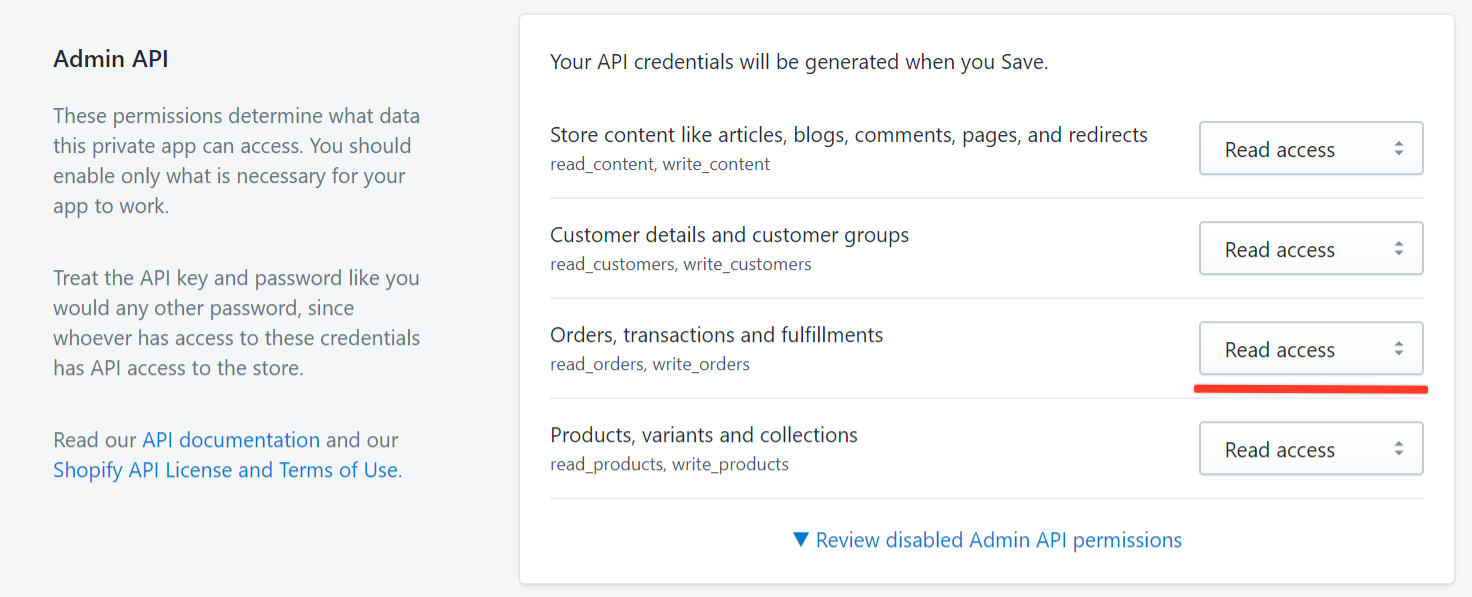This screenshot has height=597, width=1472.
Task: Open Shopify API License and Terms of Use
Action: (225, 470)
